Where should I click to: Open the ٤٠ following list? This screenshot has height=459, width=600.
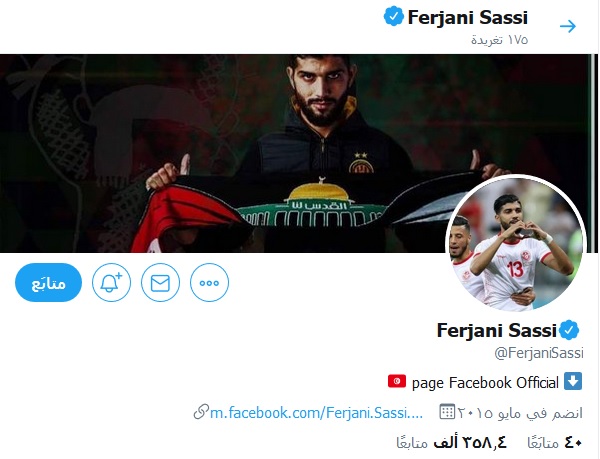pyautogui.click(x=554, y=443)
